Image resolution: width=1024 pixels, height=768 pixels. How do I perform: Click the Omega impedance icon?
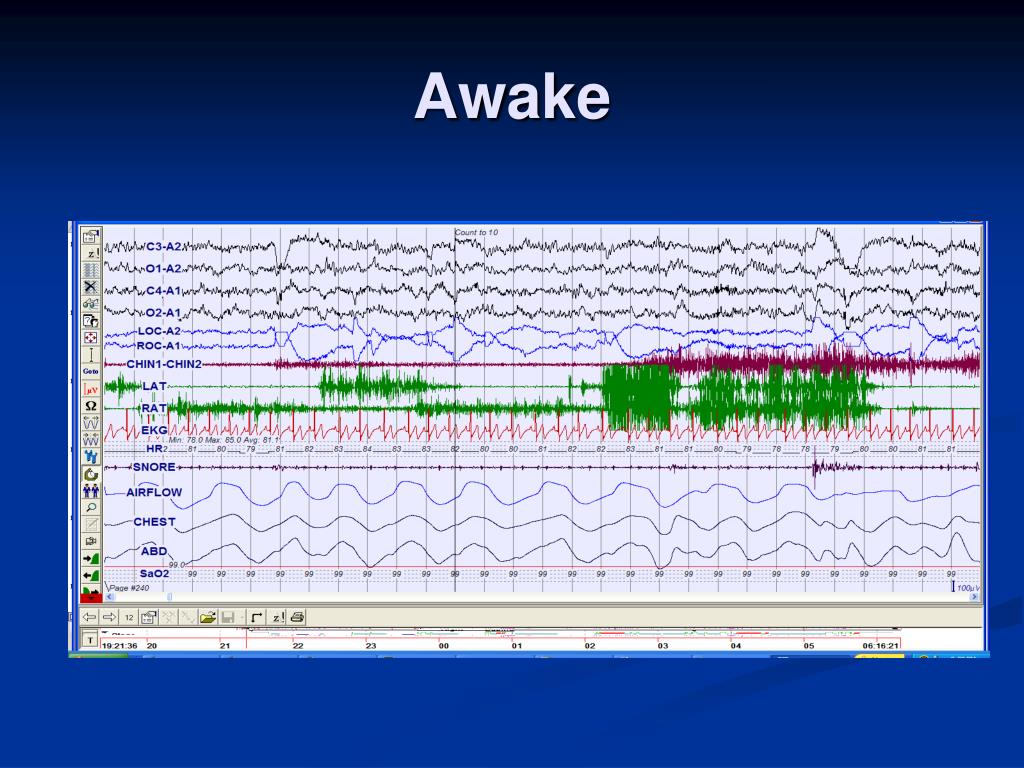[91, 406]
